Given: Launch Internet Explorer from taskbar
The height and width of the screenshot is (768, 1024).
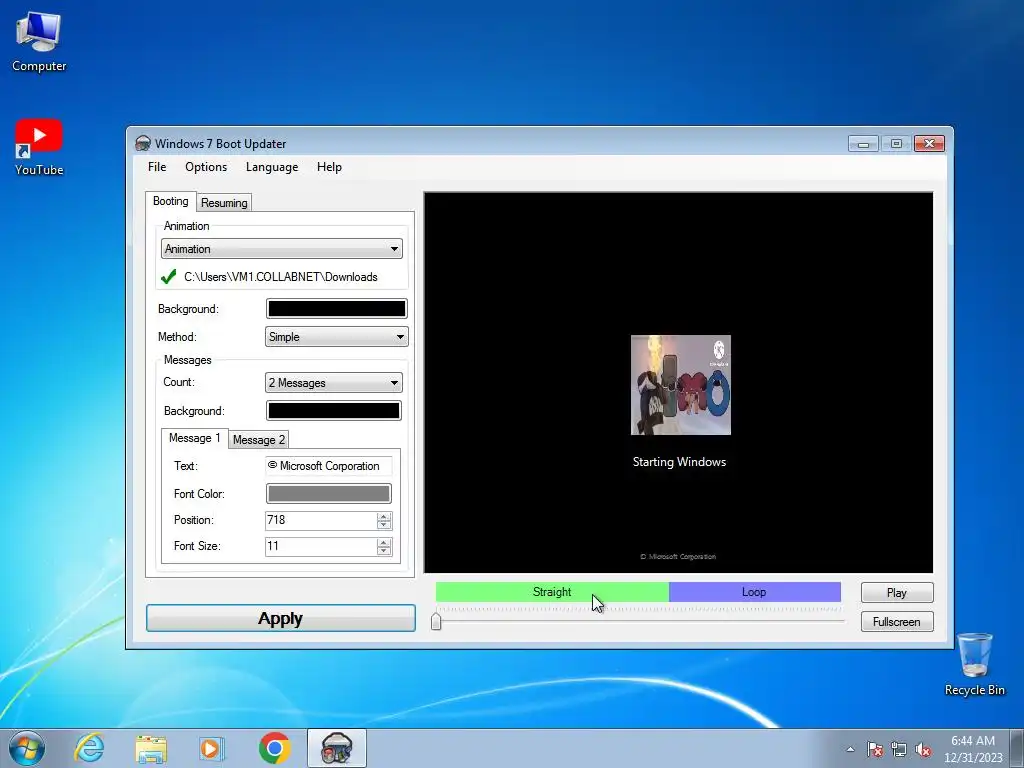Looking at the screenshot, I should click(x=89, y=748).
